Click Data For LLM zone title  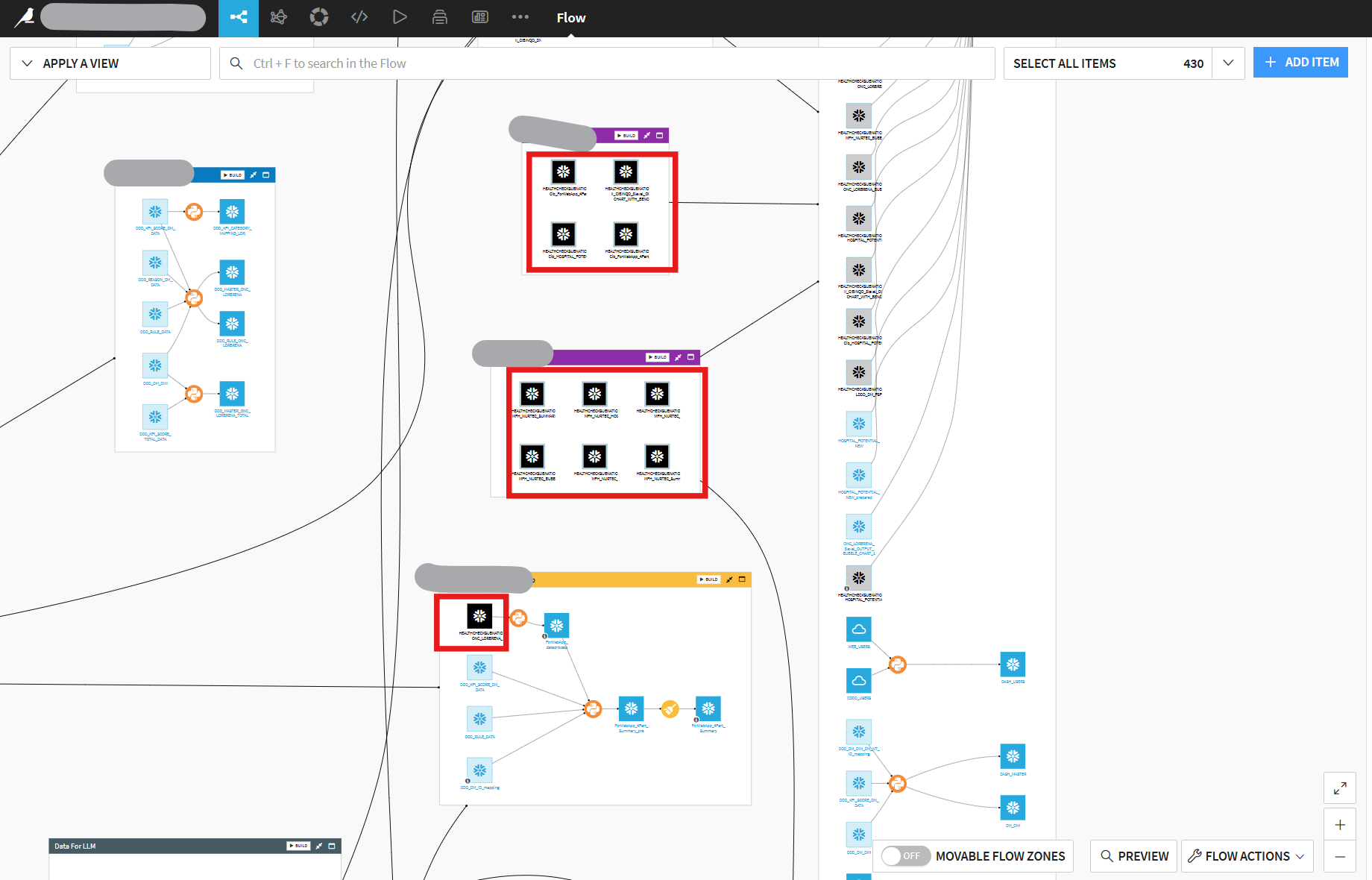(75, 846)
